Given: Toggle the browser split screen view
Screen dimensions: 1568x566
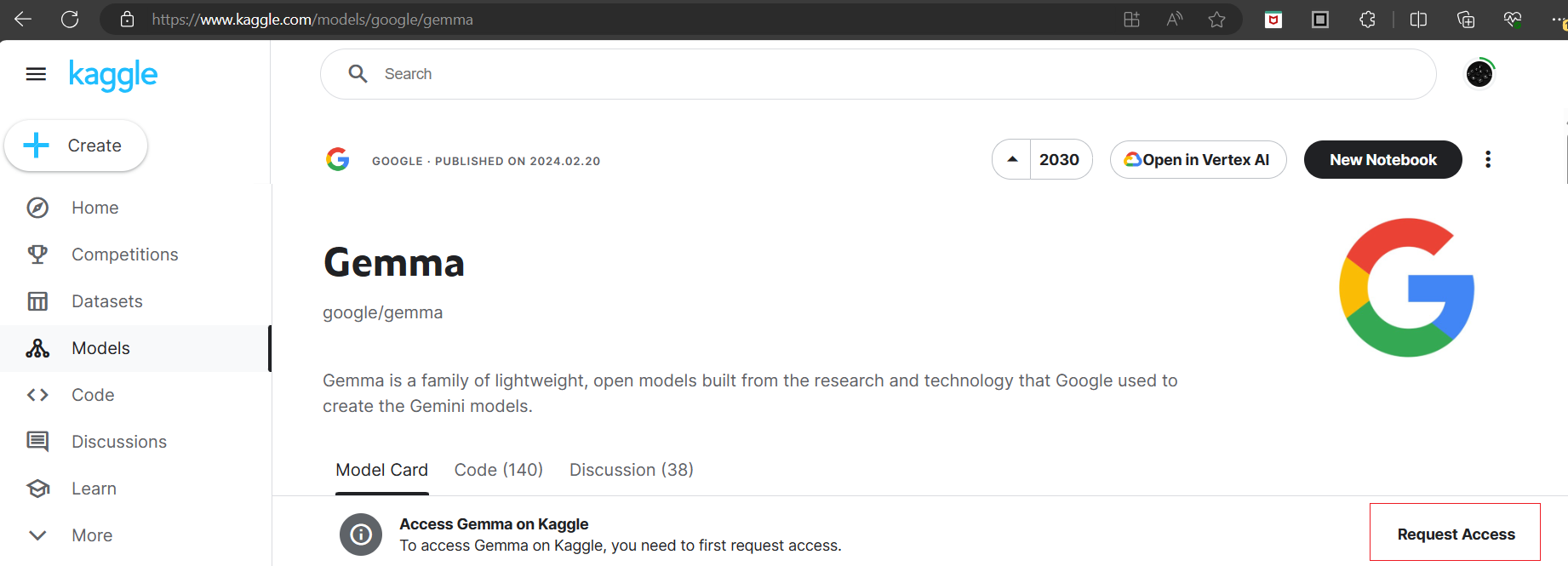Looking at the screenshot, I should (x=1418, y=20).
